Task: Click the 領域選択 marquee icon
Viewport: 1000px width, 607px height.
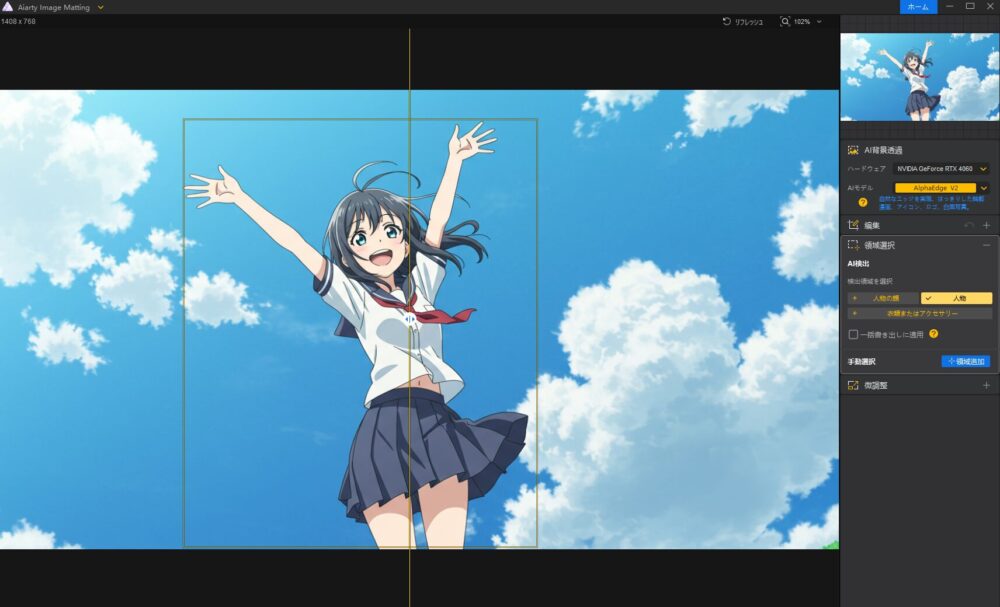Action: 853,245
